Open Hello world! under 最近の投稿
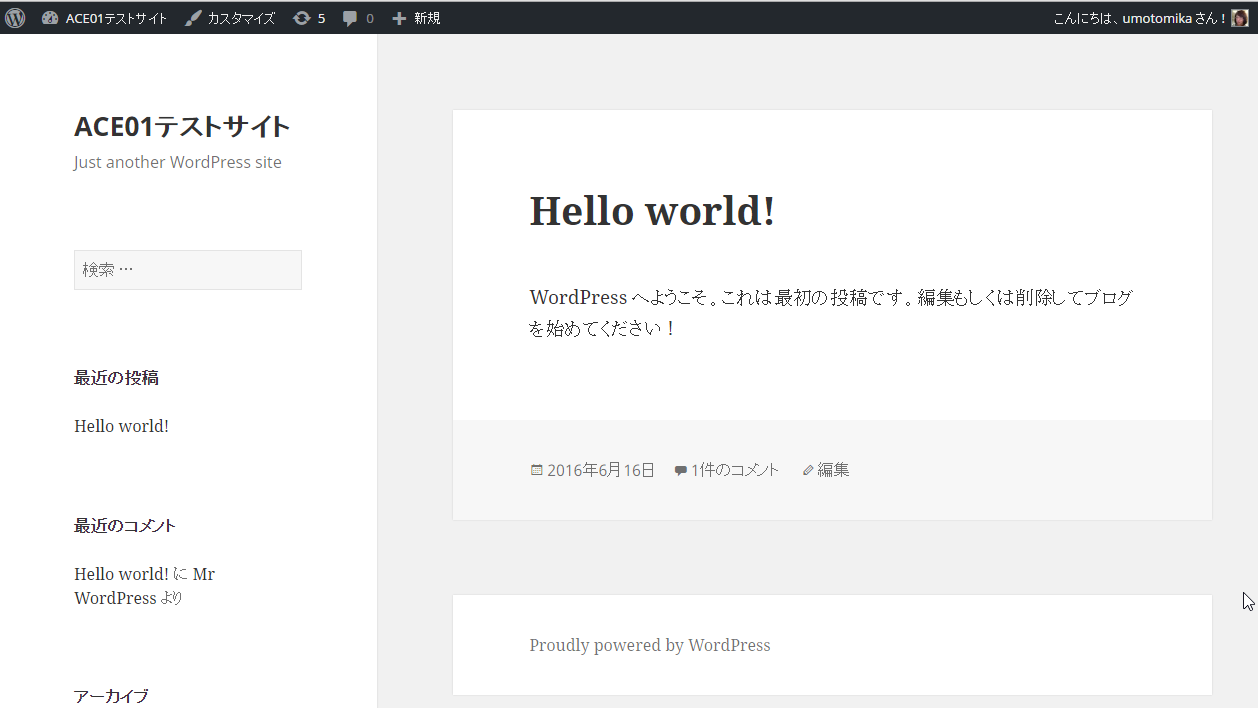The image size is (1258, 708). coord(121,426)
